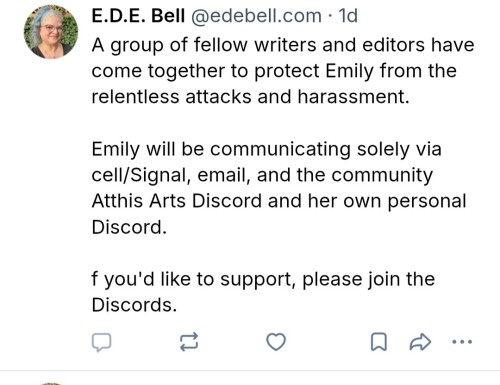Viewport: 500px width, 385px height.
Task: Click the 1d post timestamp
Action: point(348,16)
